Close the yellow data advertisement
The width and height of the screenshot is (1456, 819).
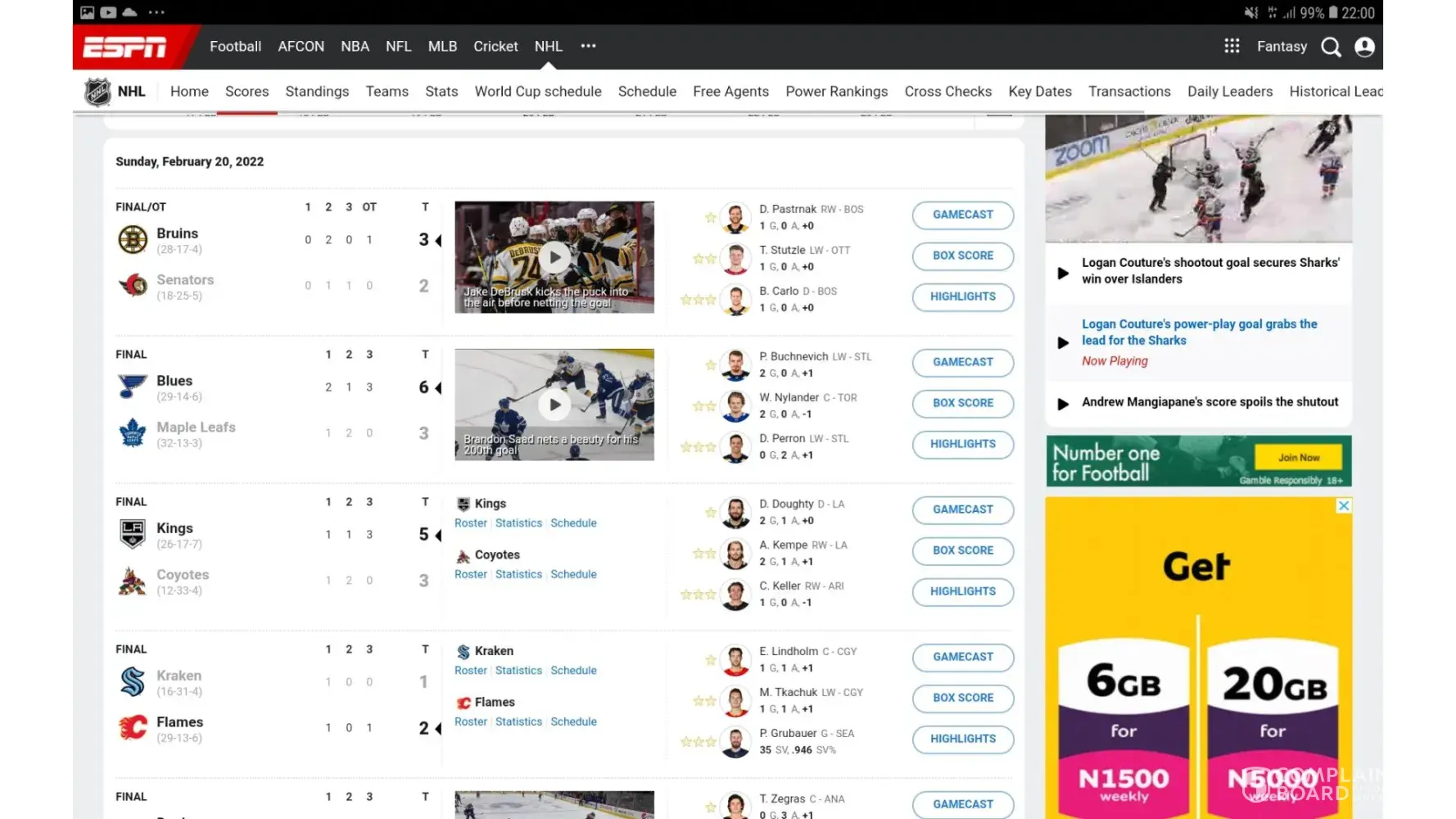pos(1343,506)
